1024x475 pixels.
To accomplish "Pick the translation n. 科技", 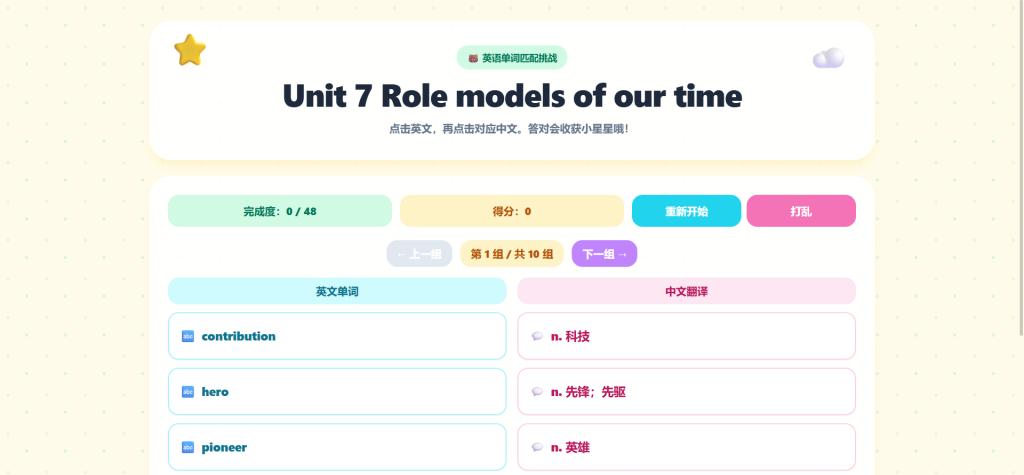I will pos(686,336).
